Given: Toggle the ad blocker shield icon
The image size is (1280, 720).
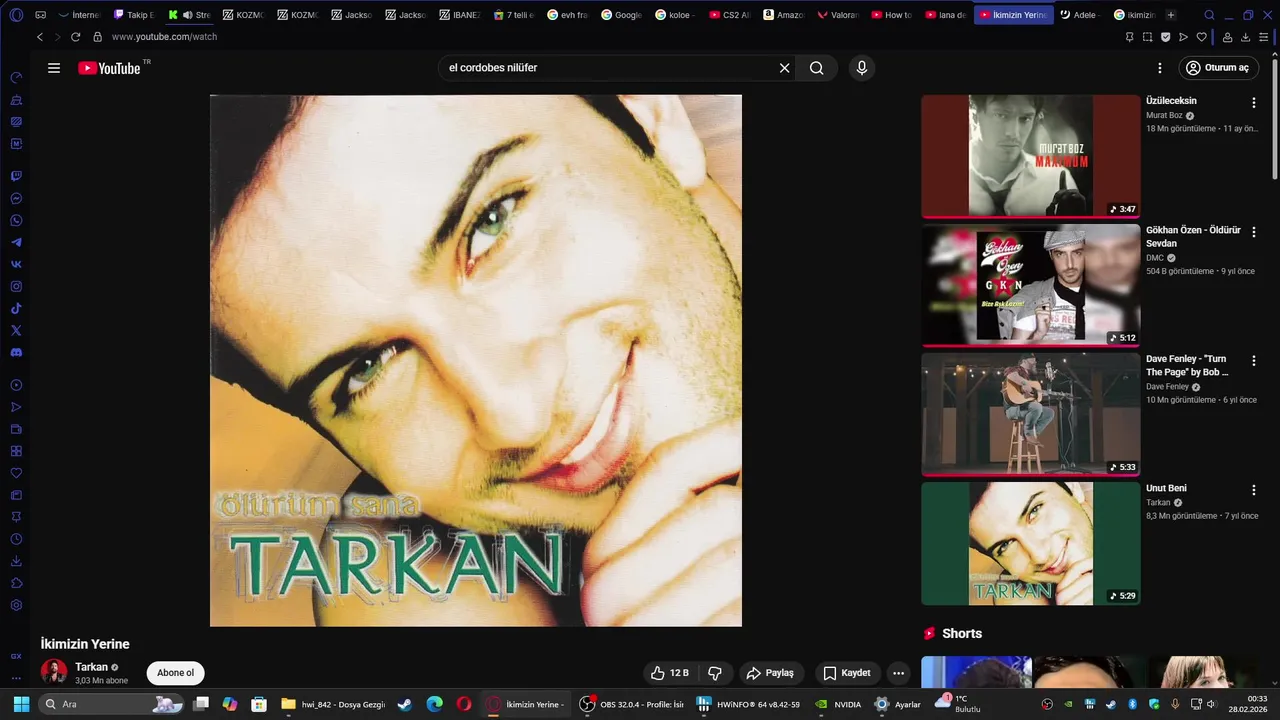Looking at the screenshot, I should click(1165, 37).
